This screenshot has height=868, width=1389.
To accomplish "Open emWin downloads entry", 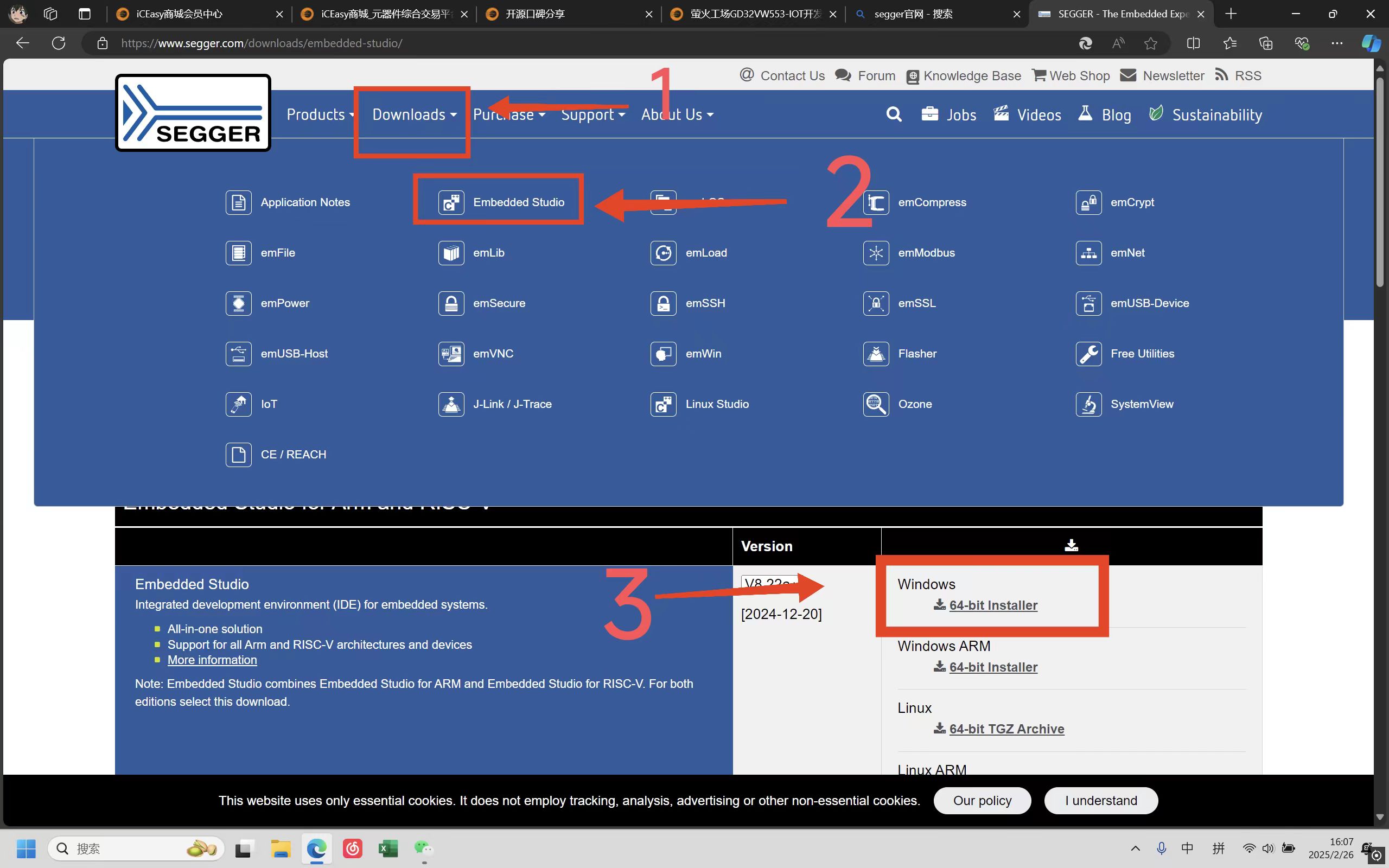I will pyautogui.click(x=703, y=354).
